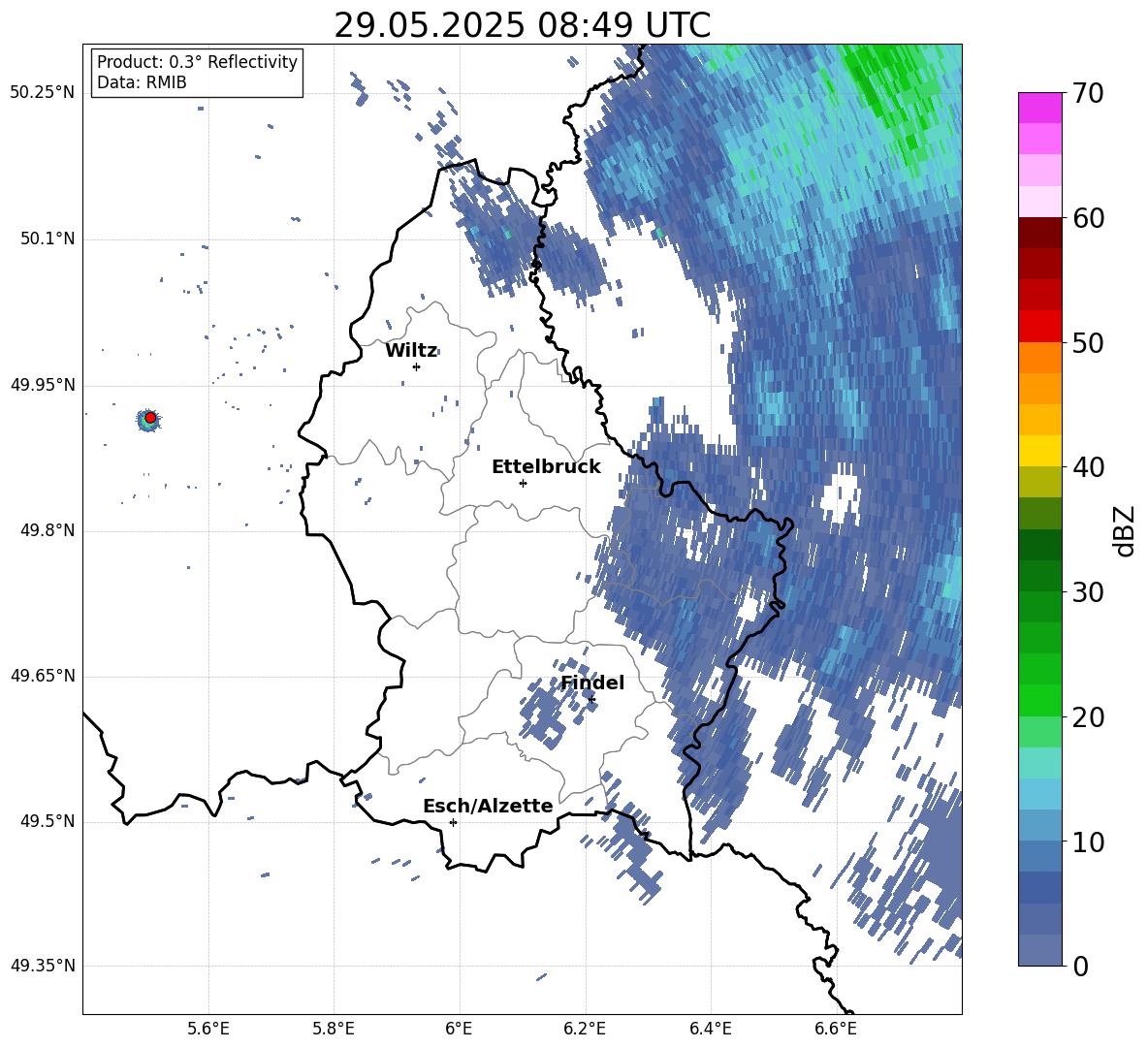The width and height of the screenshot is (1148, 1048).
Task: Click the 49.8°N latitude label
Action: tap(48, 530)
